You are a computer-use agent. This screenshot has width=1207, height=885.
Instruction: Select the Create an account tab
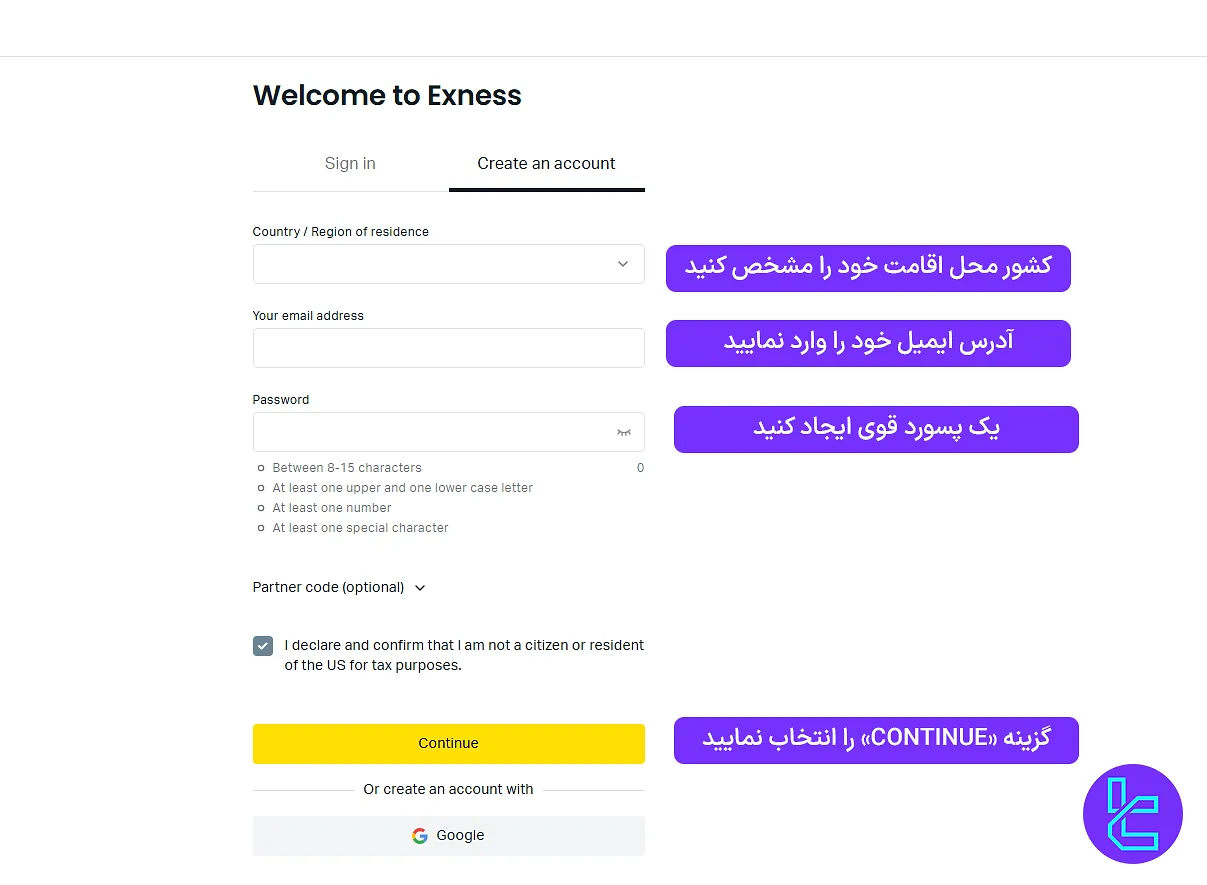(546, 163)
